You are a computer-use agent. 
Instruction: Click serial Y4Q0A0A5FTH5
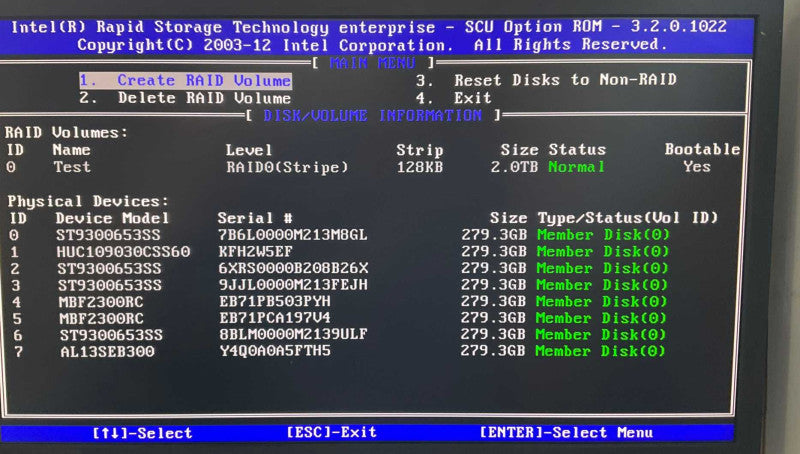[275, 351]
